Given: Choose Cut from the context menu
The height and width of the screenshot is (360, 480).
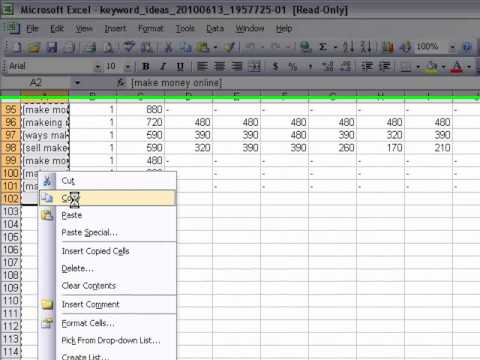Looking at the screenshot, I should coord(107,181).
